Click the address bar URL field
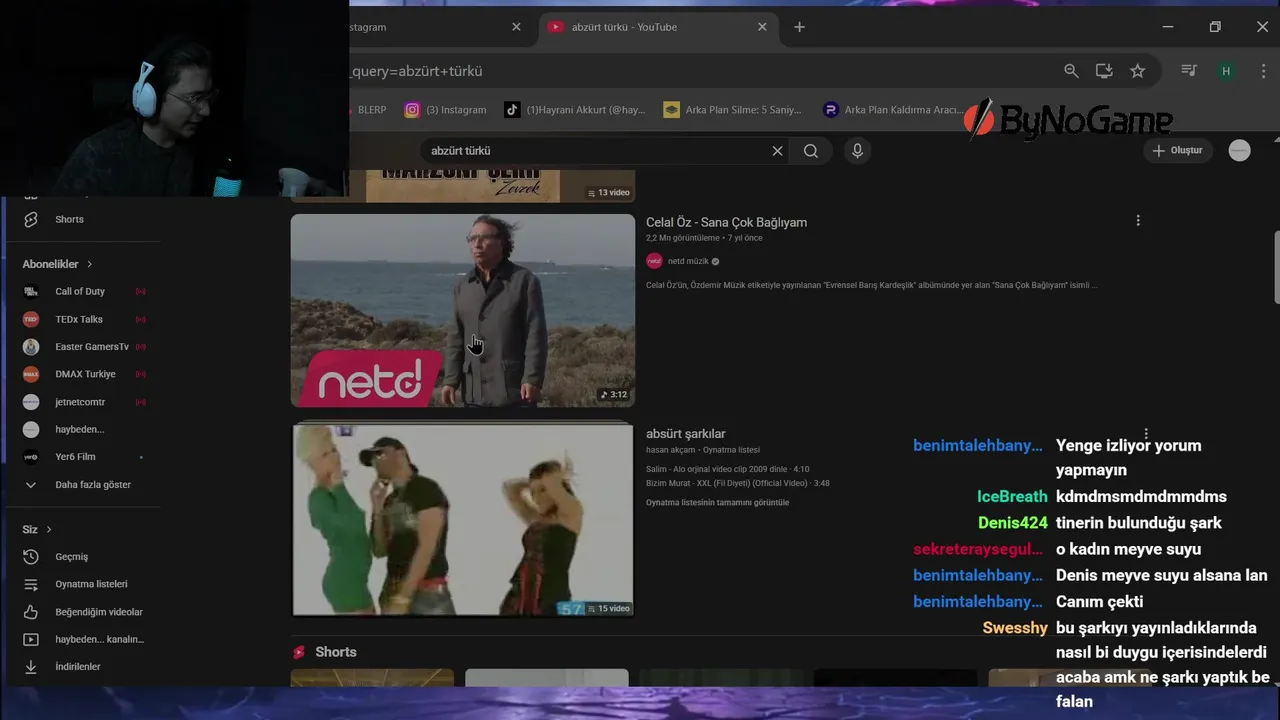The width and height of the screenshot is (1280, 720). 700,71
